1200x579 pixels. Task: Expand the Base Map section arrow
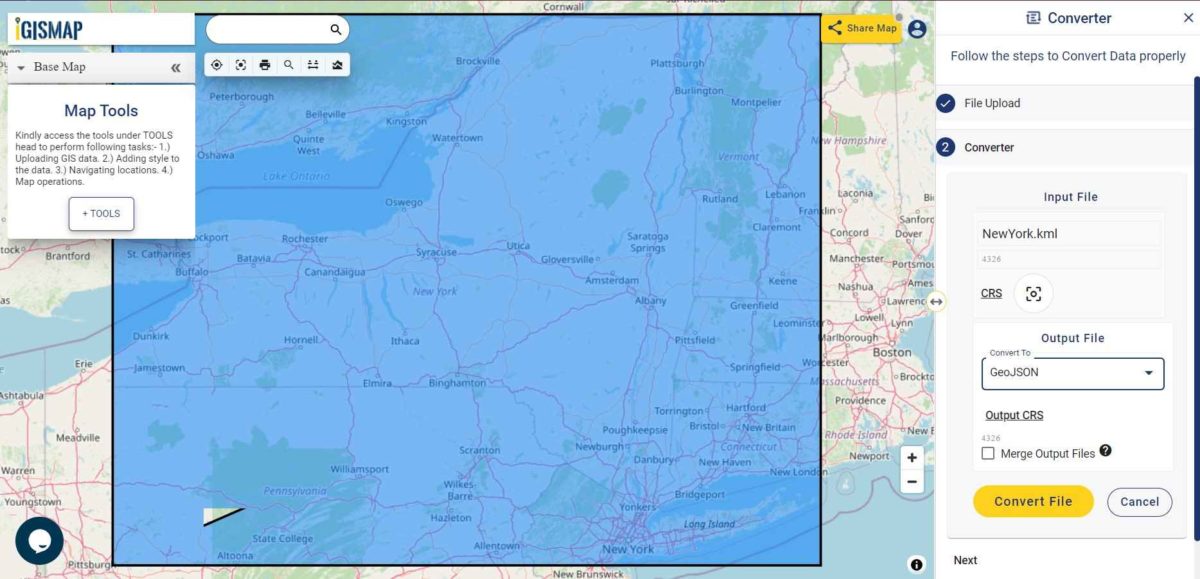coord(22,67)
